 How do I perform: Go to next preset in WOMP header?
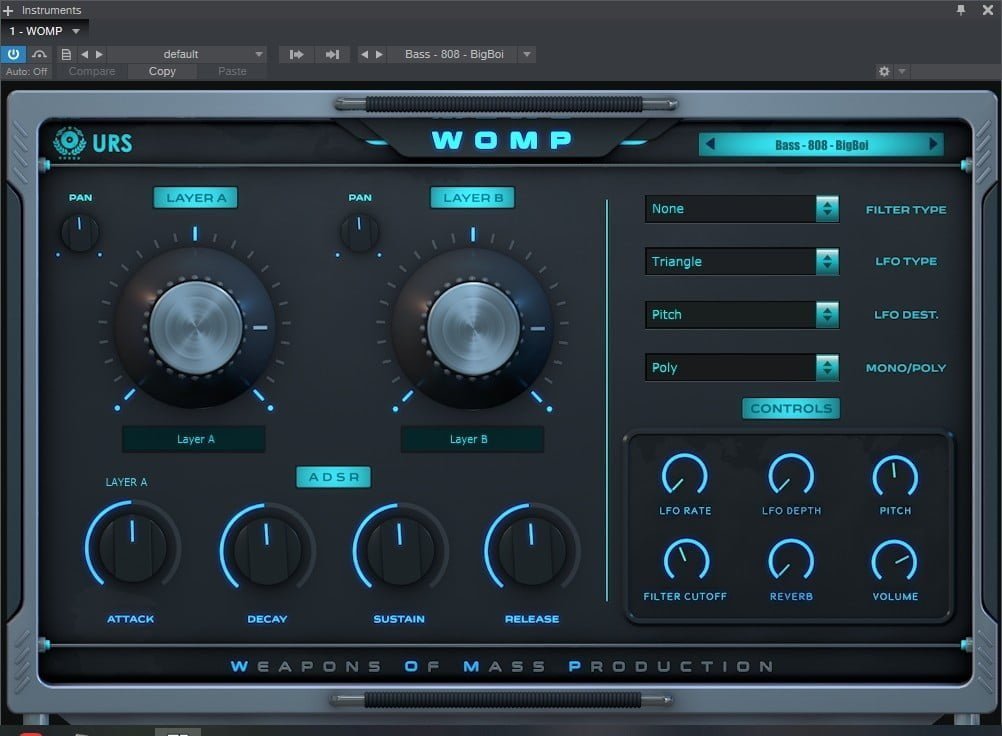[934, 145]
